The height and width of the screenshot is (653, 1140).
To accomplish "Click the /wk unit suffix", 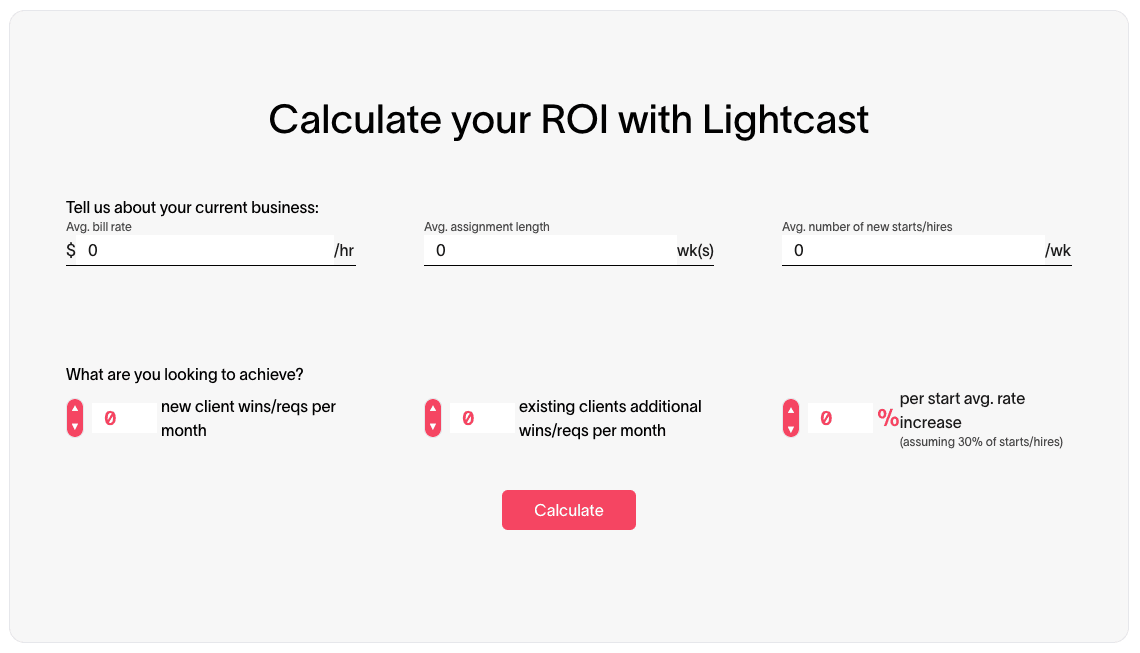I will coord(1058,250).
